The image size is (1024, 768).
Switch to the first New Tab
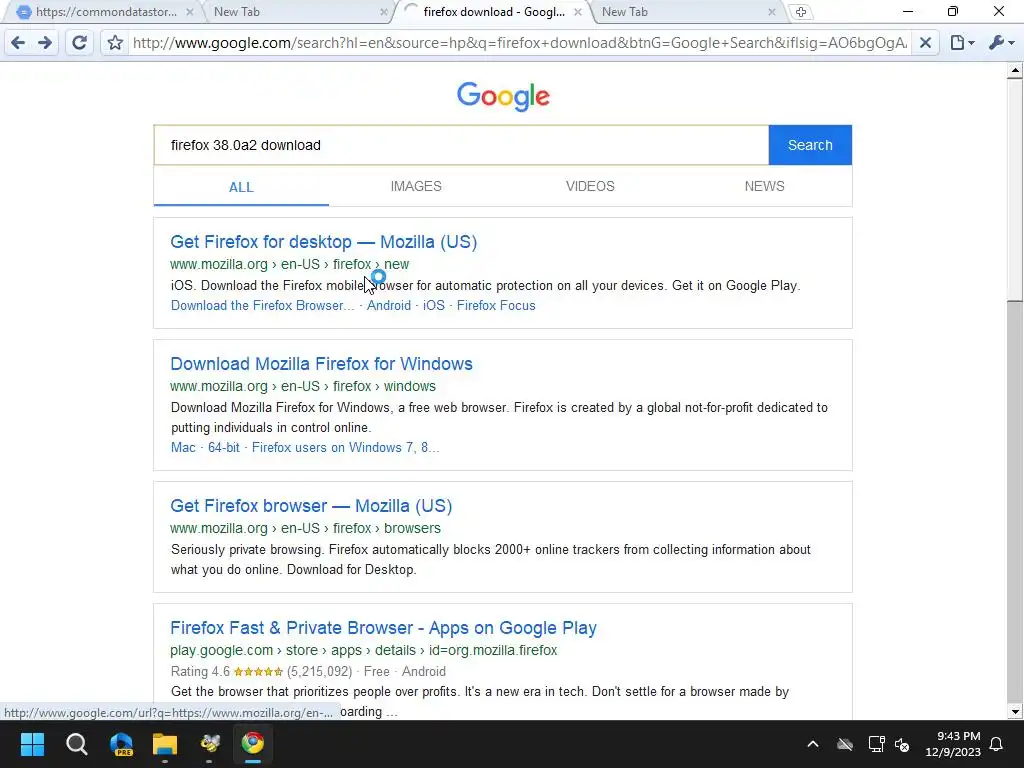tap(294, 12)
